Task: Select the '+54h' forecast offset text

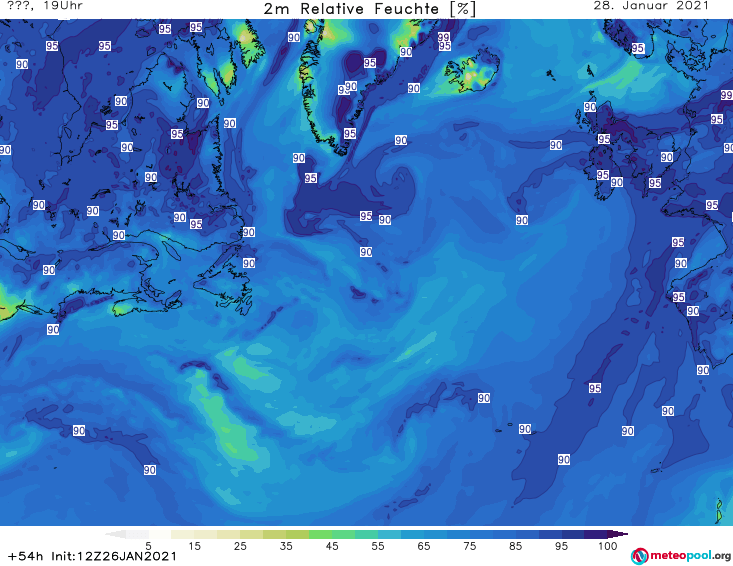Action: point(26,556)
